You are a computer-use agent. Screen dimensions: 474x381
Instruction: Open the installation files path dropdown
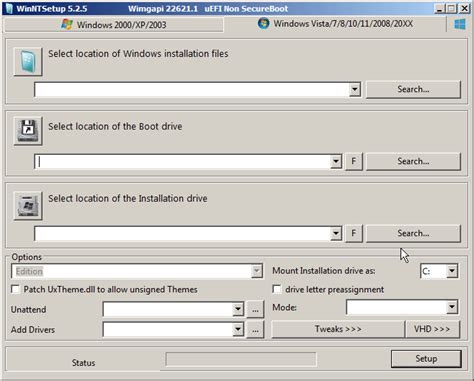355,89
